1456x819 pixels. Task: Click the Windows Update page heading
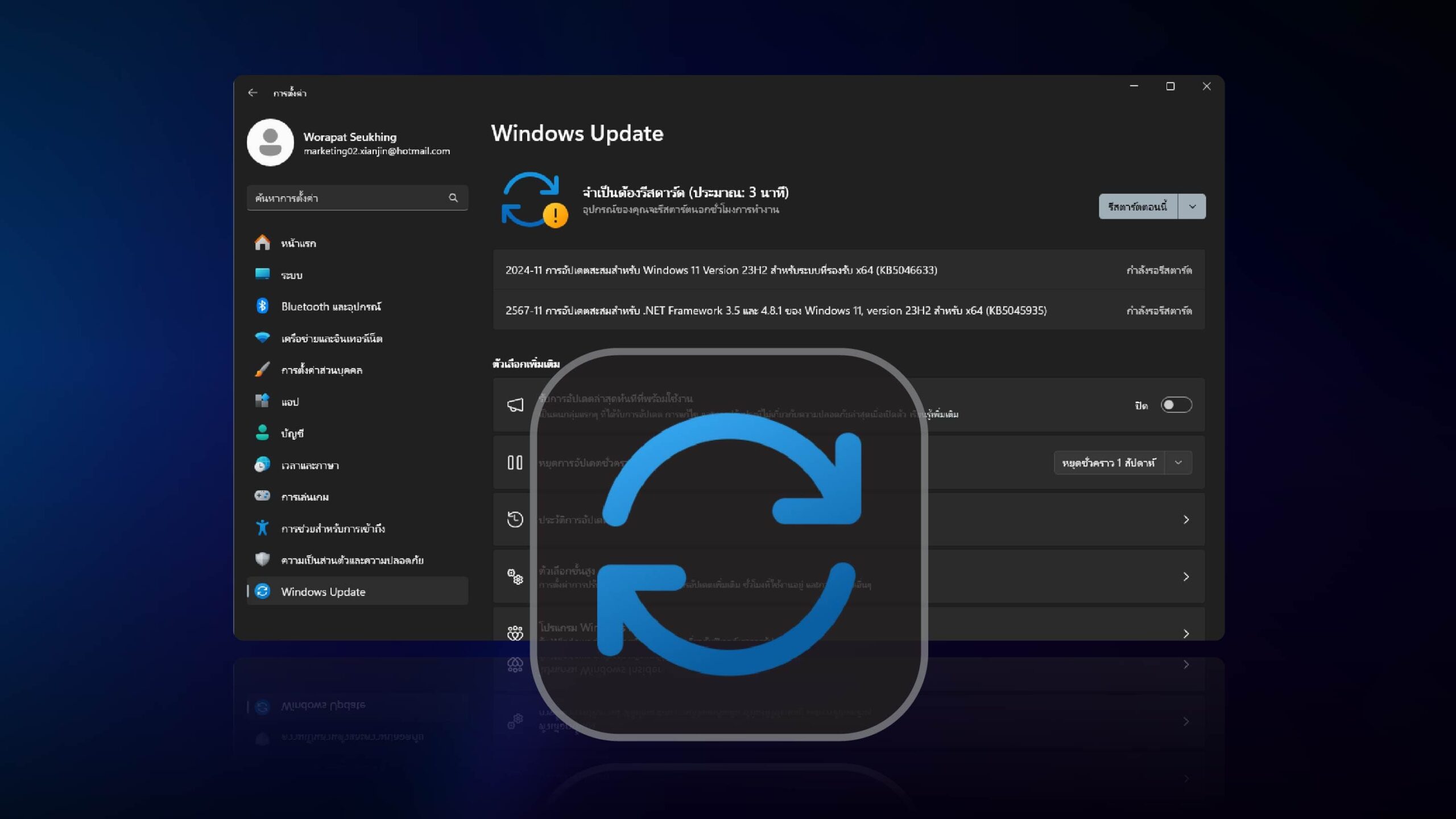(x=577, y=133)
